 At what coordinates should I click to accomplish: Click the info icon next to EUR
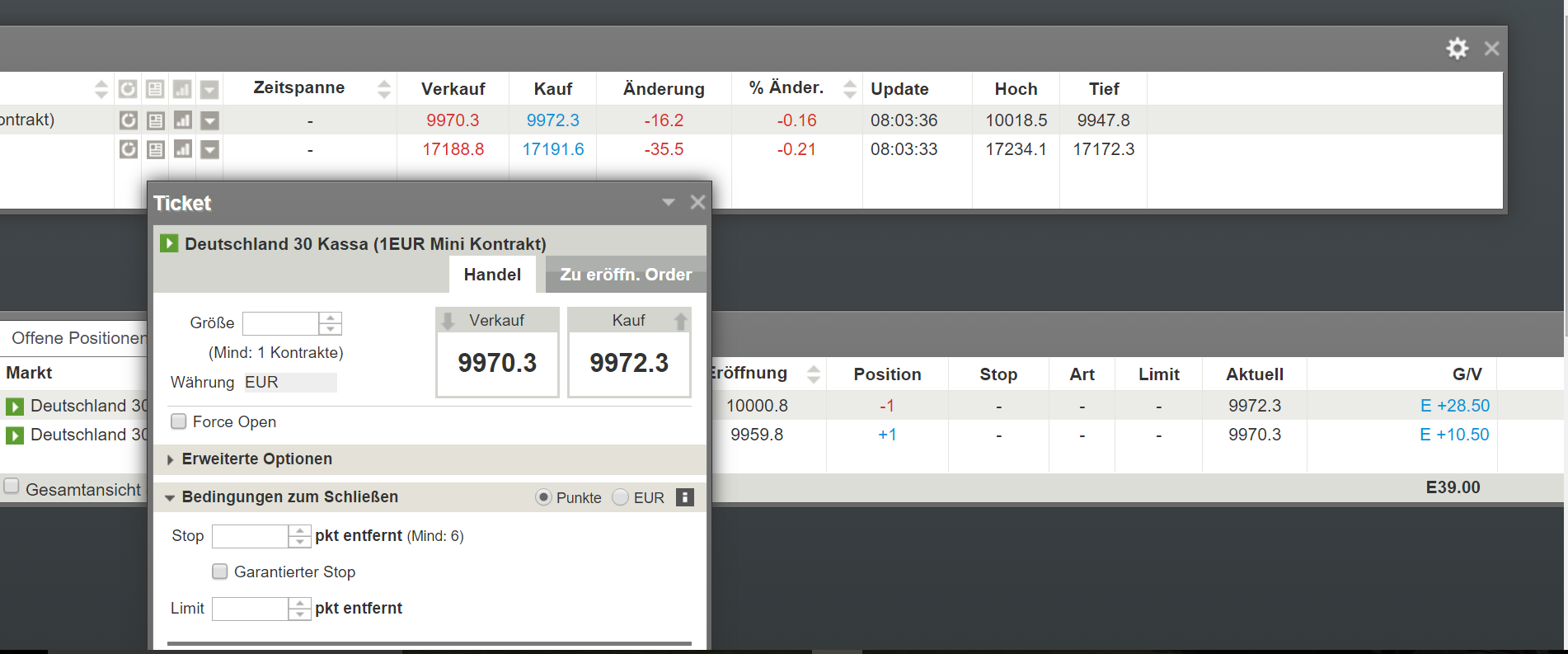pos(684,497)
